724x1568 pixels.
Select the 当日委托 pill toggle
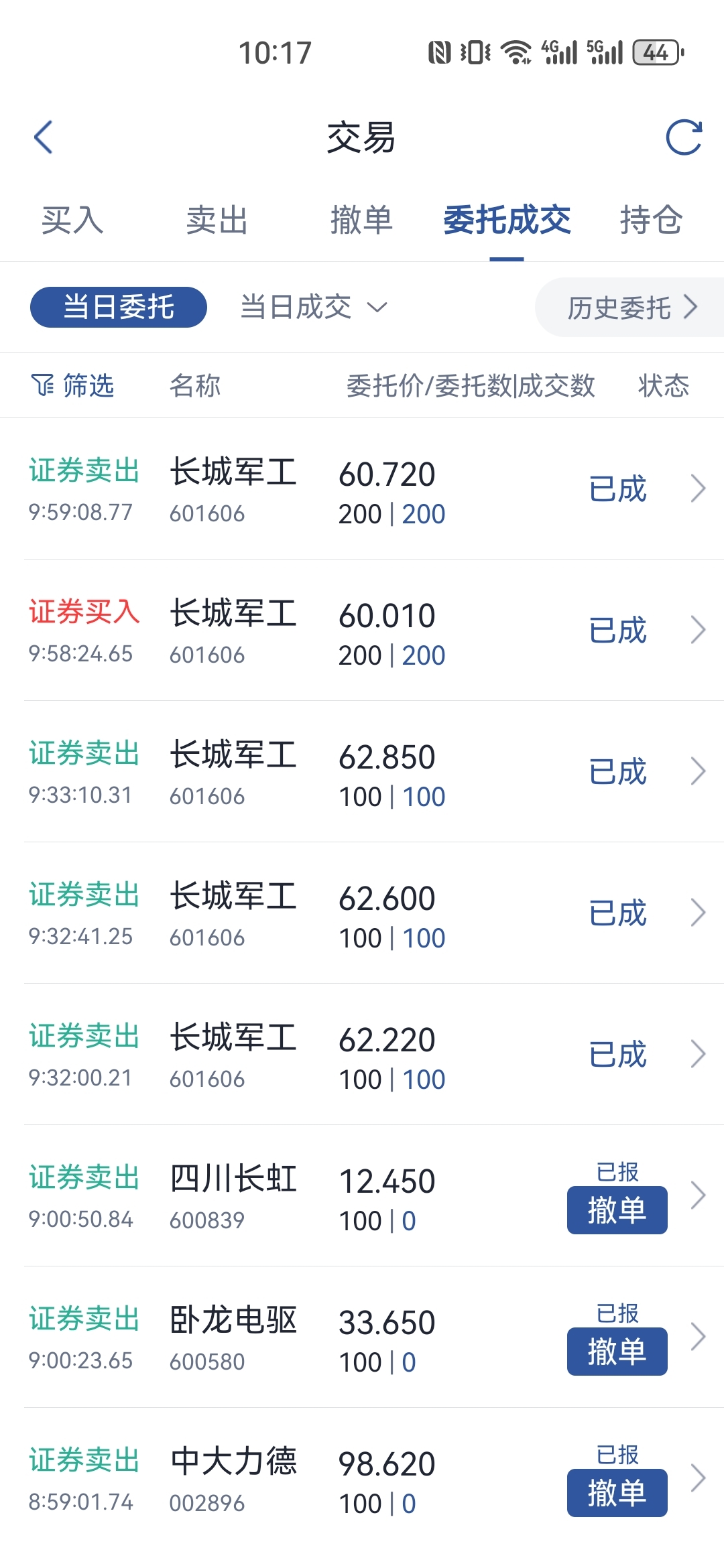(119, 307)
